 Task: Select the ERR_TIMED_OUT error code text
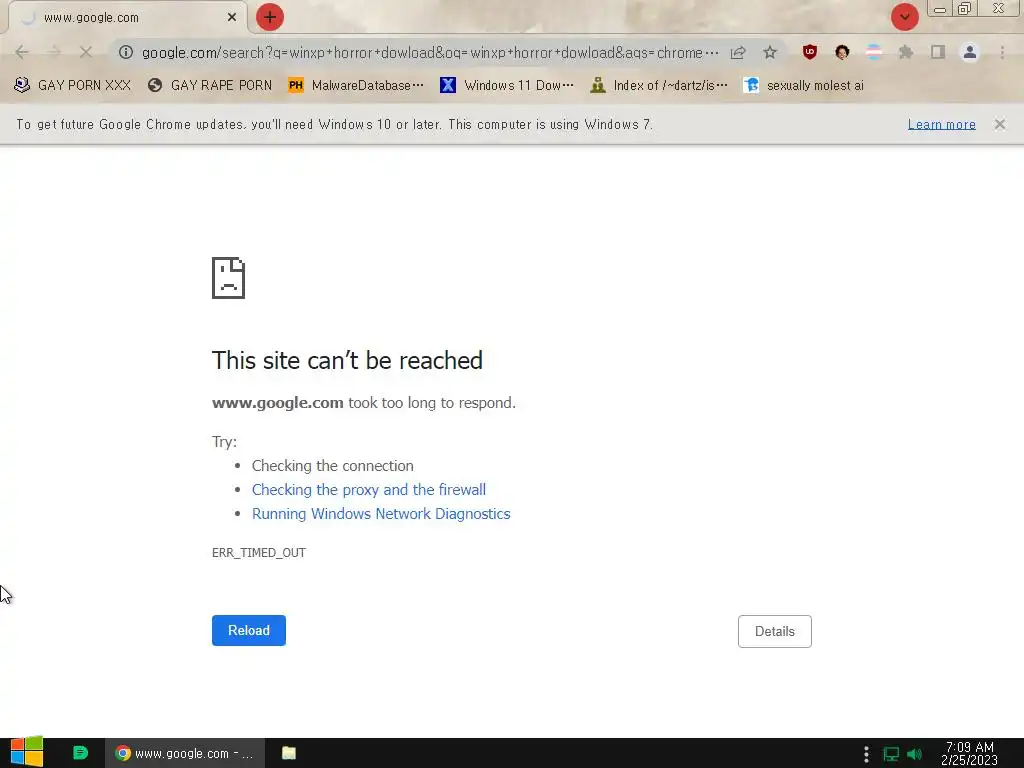259,552
